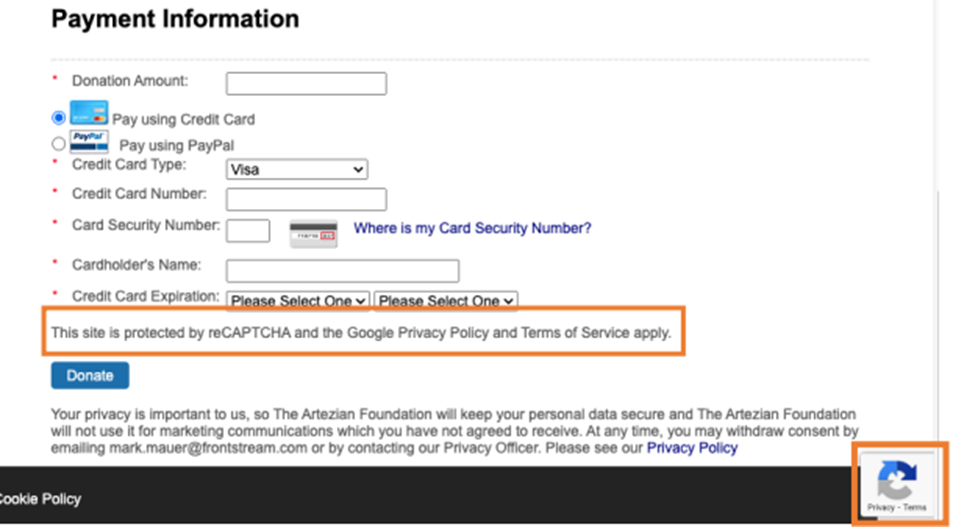Click the Donation Amount field
The image size is (953, 527).
(306, 84)
